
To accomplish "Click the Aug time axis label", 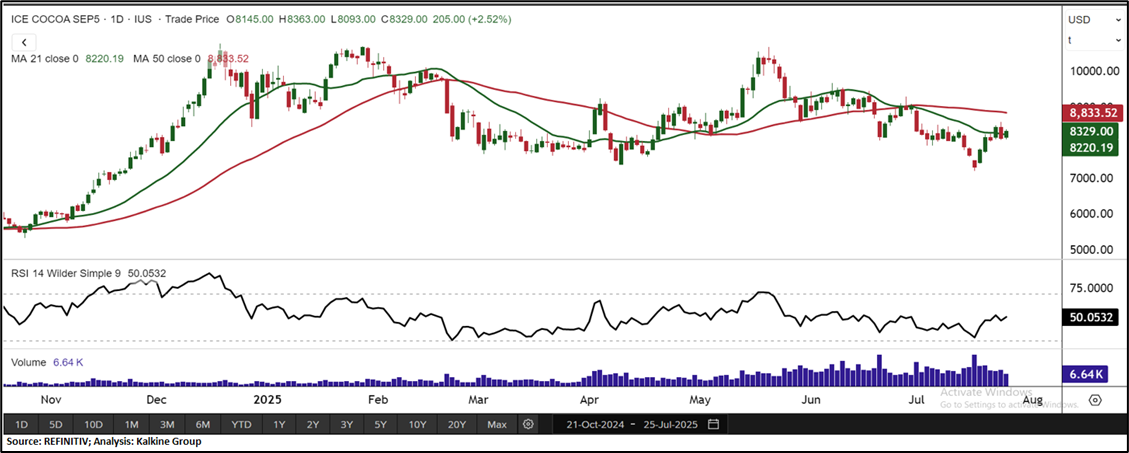I will click(x=1033, y=399).
